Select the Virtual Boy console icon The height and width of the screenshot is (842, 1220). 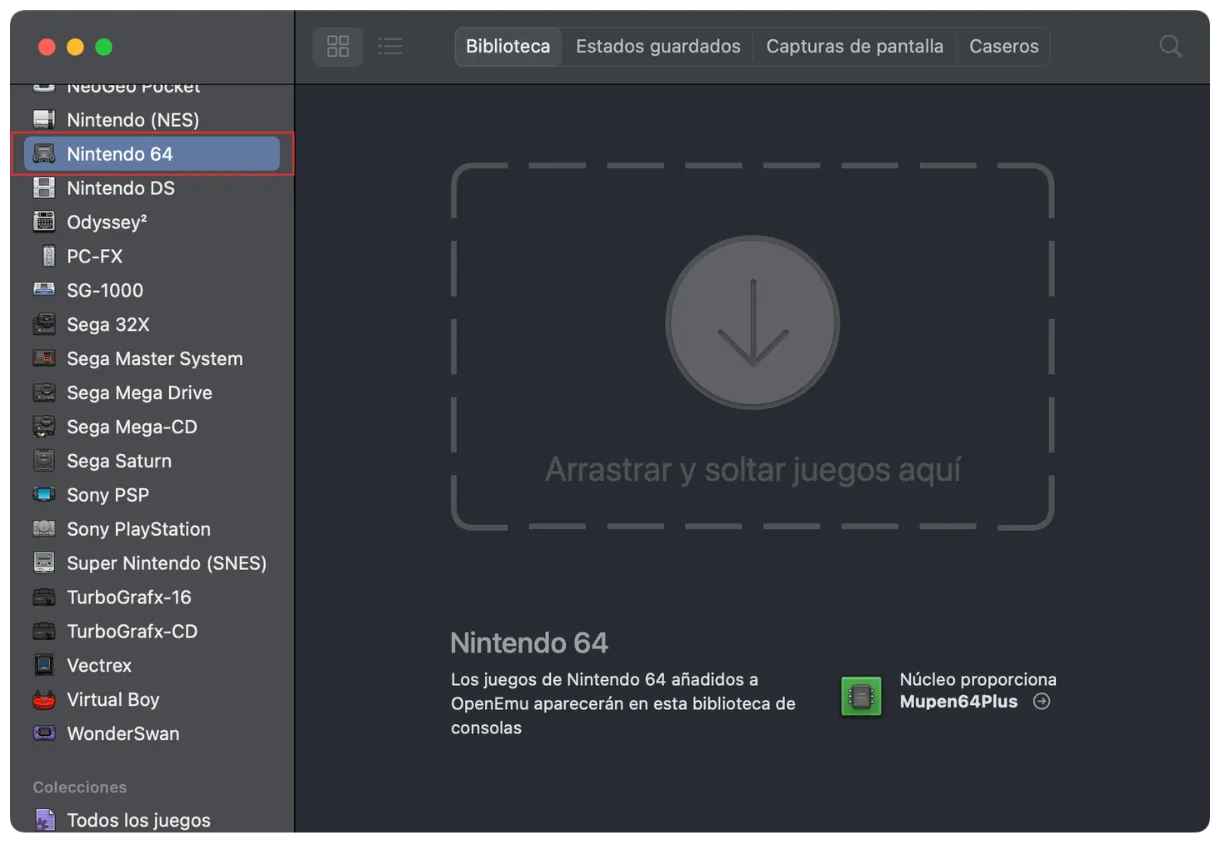tap(44, 699)
